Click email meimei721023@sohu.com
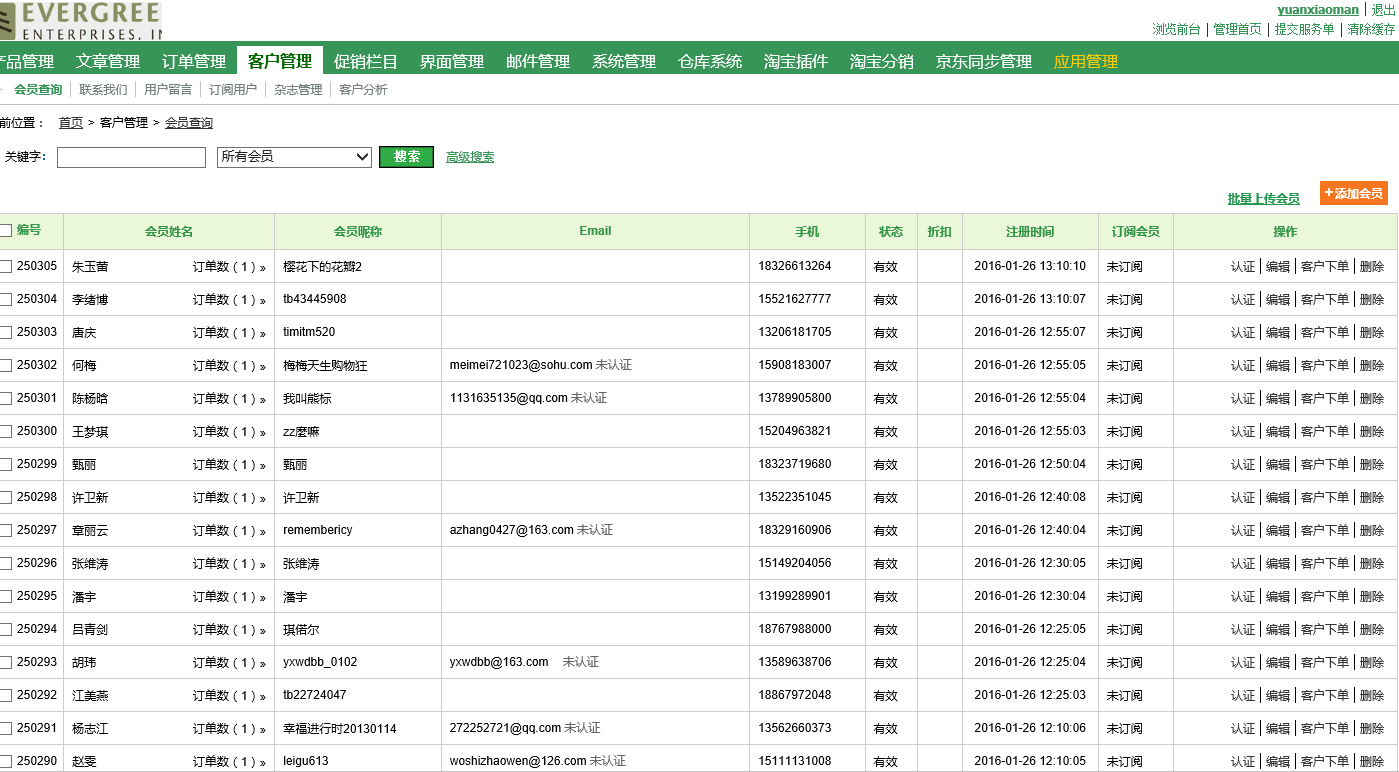 click(x=521, y=365)
